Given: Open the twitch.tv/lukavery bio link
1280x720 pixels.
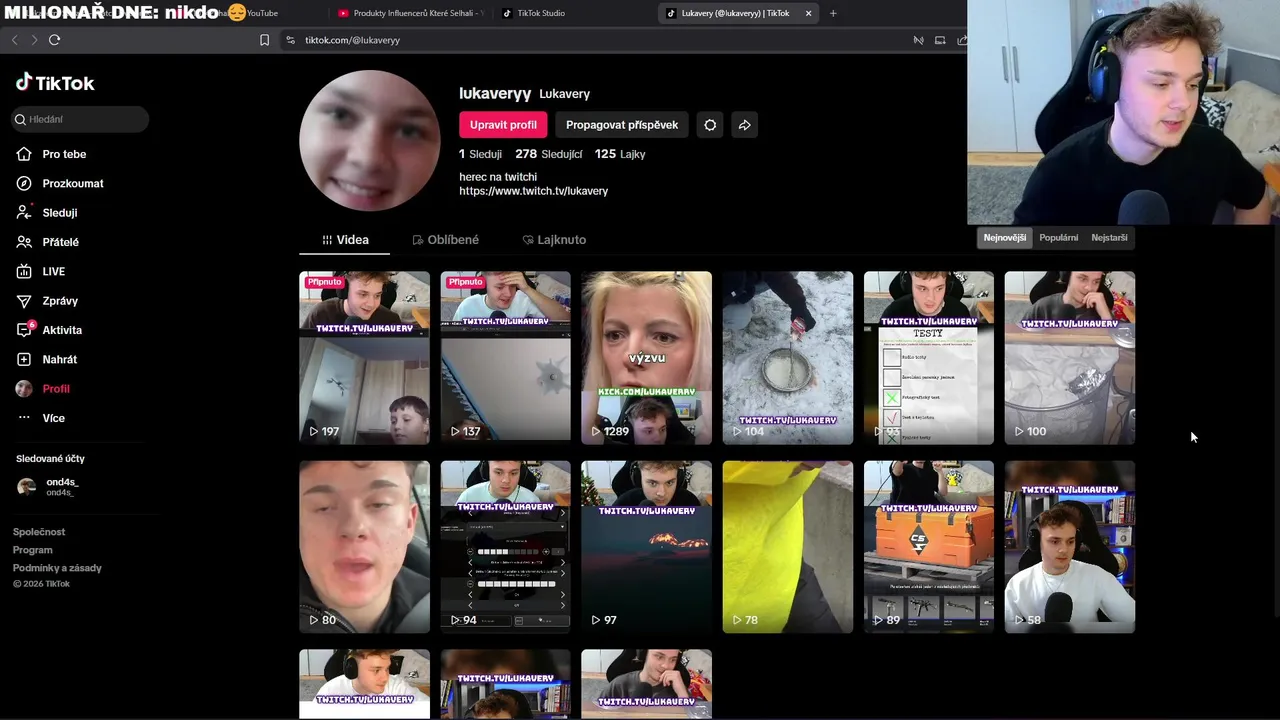Looking at the screenshot, I should (x=533, y=191).
